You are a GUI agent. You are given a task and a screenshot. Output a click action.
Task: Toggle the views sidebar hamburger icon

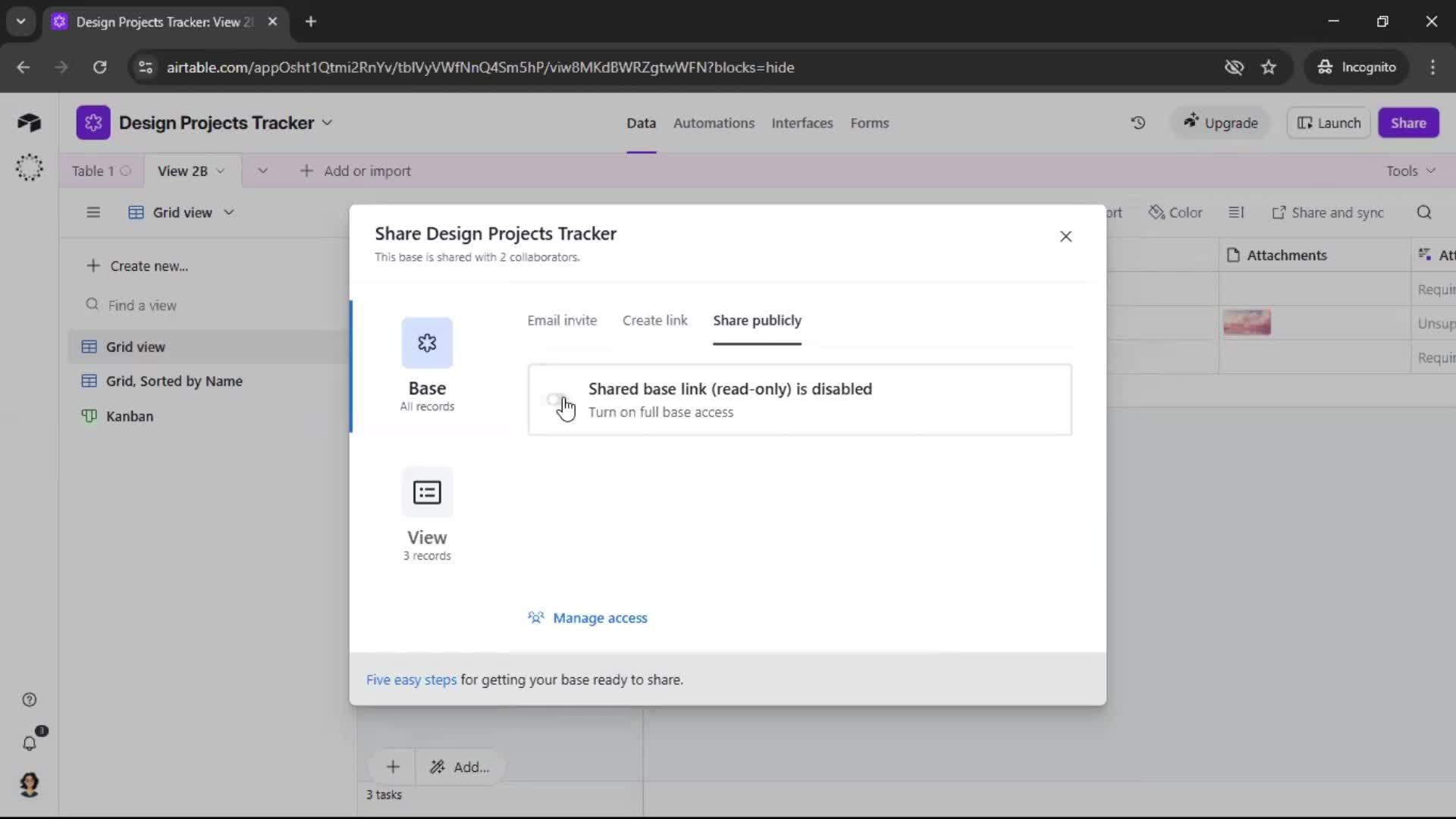[93, 213]
